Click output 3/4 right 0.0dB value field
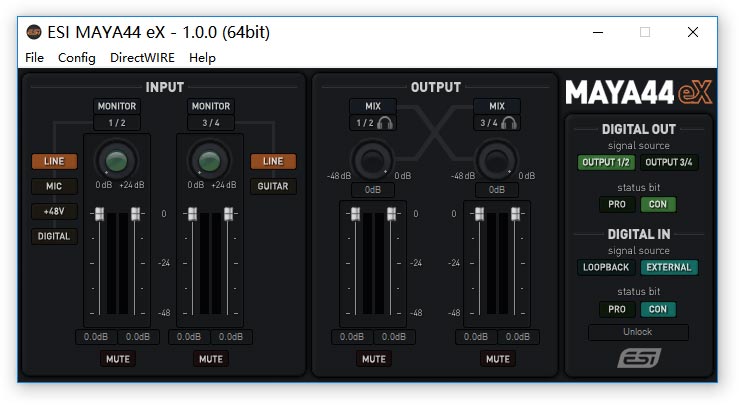Image resolution: width=739 pixels, height=405 pixels. point(518,337)
